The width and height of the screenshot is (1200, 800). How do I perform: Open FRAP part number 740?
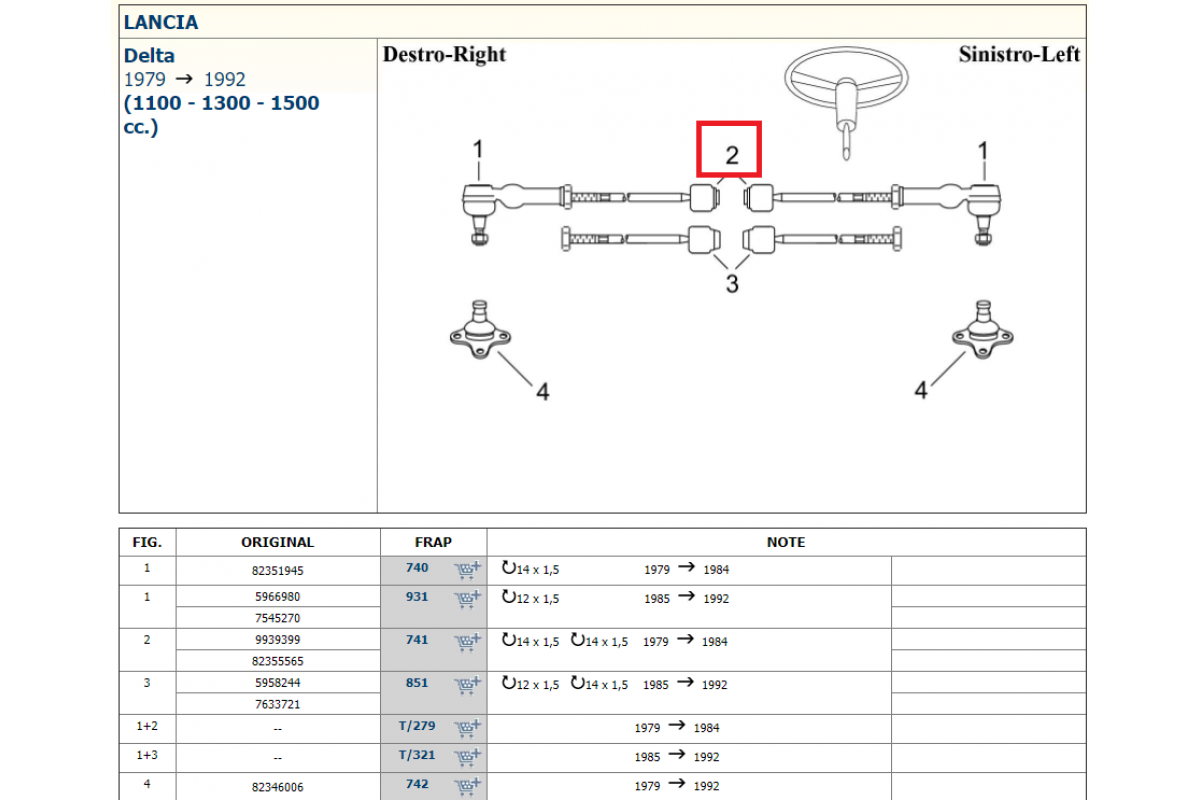tap(417, 568)
